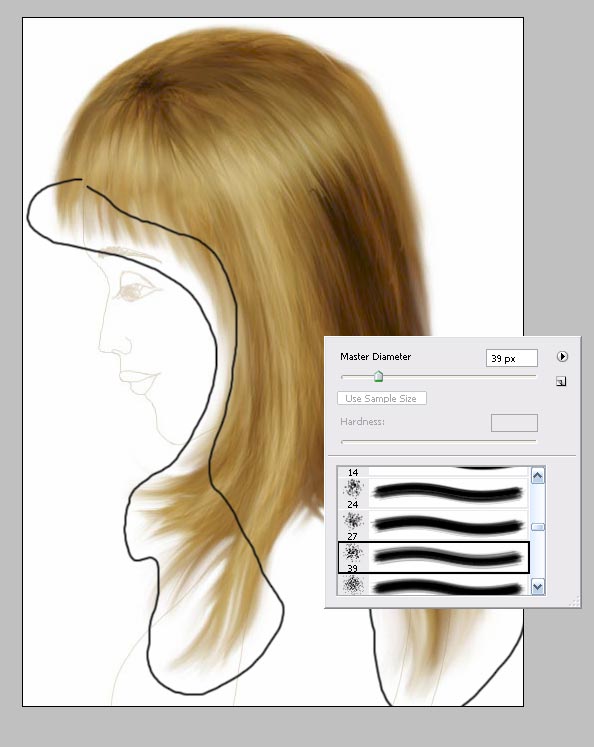Image resolution: width=594 pixels, height=747 pixels.
Task: Click the Master Diameter slider handle
Action: 378,377
